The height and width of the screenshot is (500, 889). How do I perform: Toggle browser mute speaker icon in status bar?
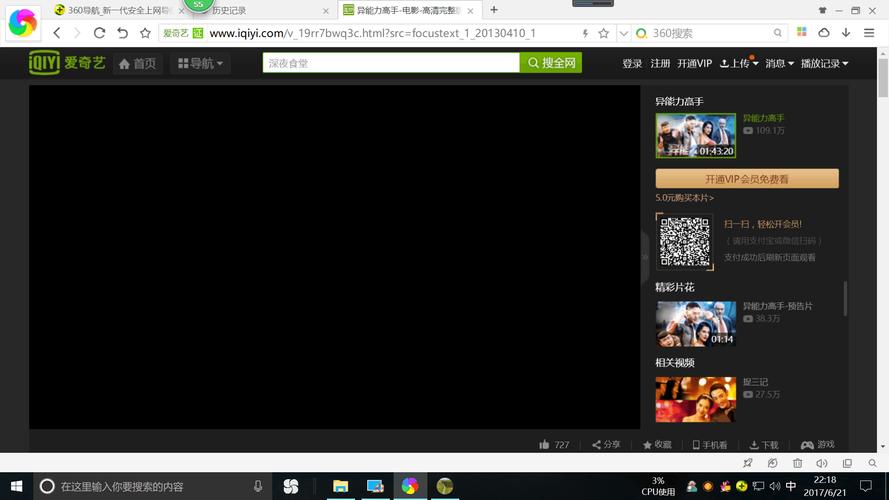coord(822,464)
